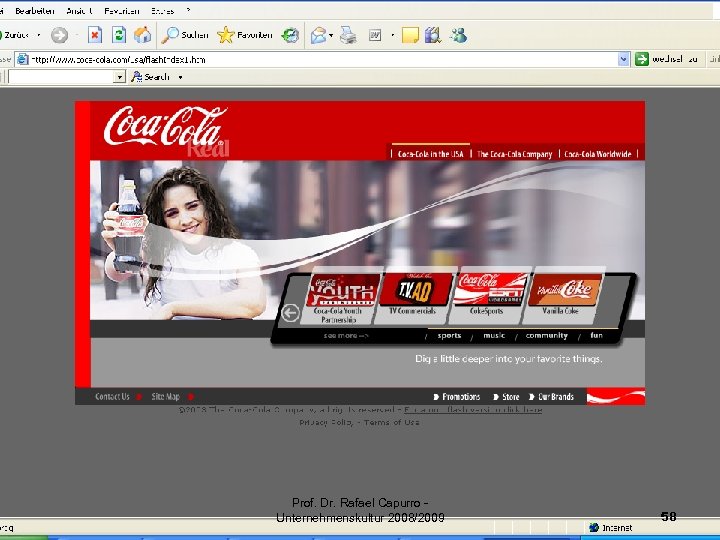
Task: Click the address bar URL field
Action: (324, 59)
